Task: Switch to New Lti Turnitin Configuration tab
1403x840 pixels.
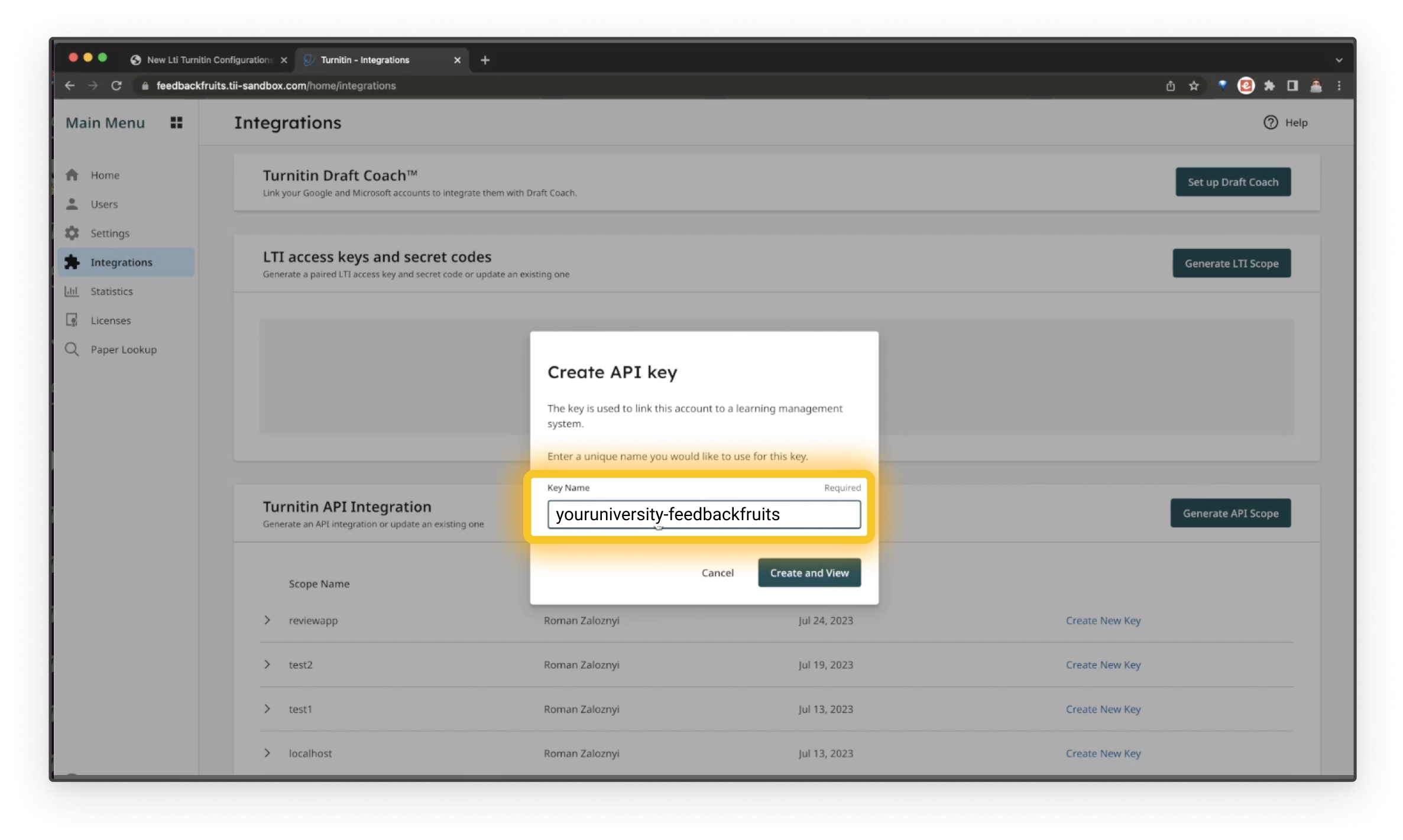Action: (x=209, y=60)
